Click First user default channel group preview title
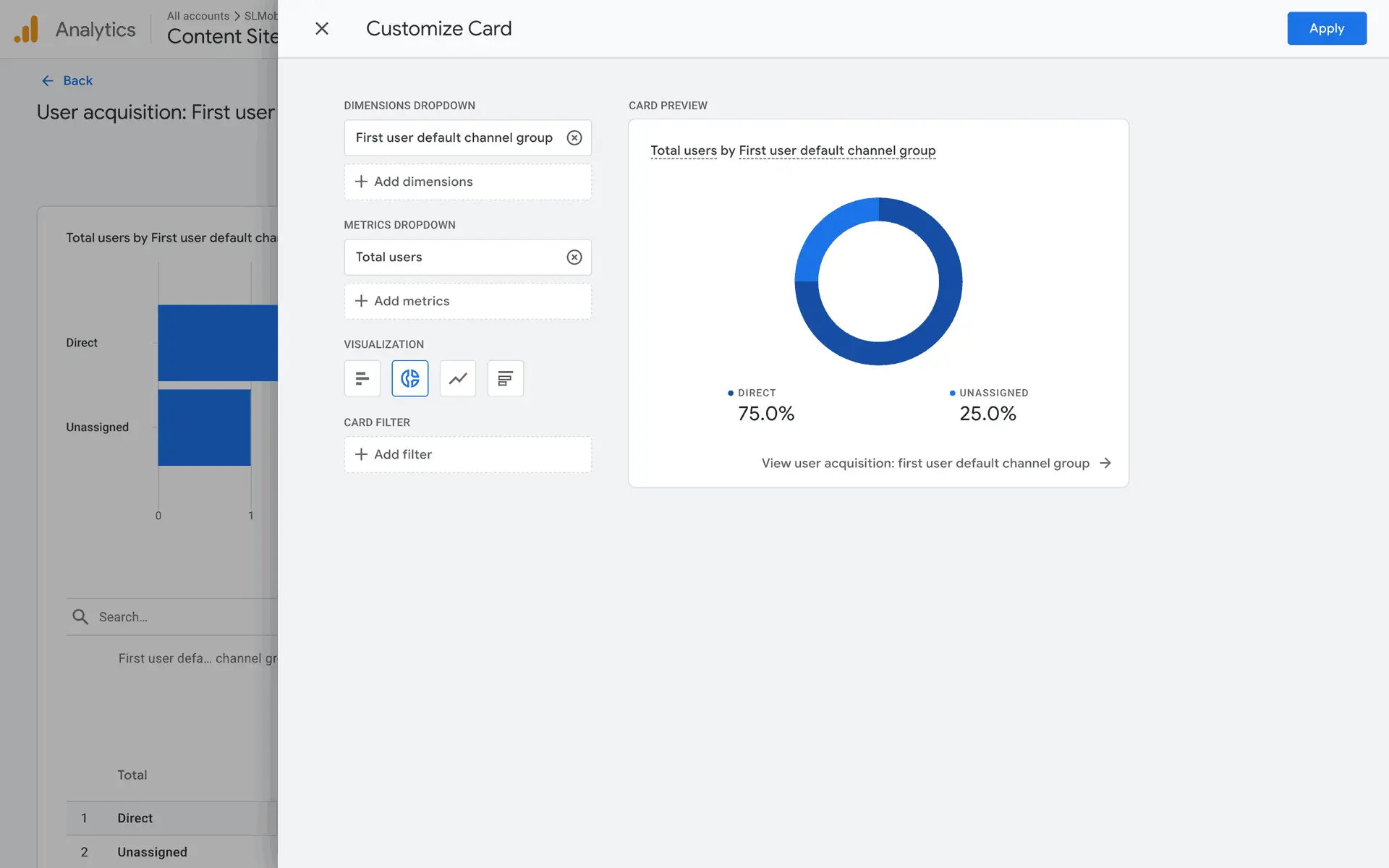Screen dimensions: 1389x868 (837, 150)
